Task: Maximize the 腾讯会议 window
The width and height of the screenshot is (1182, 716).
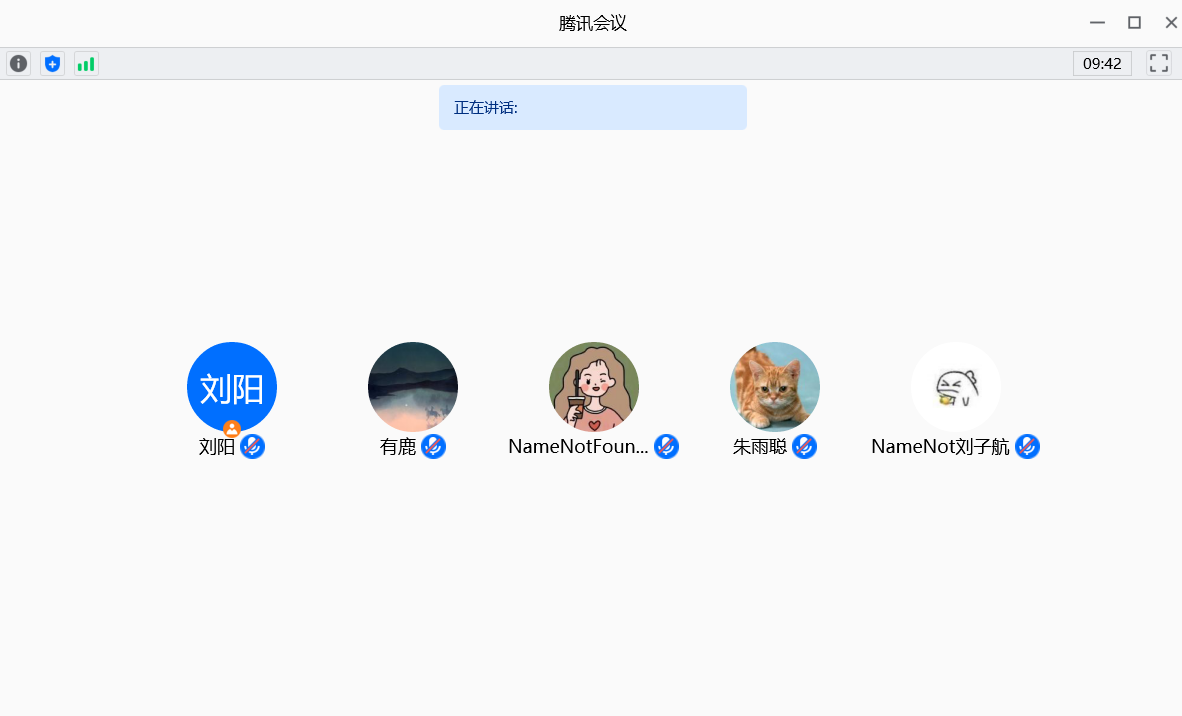Action: (x=1134, y=23)
